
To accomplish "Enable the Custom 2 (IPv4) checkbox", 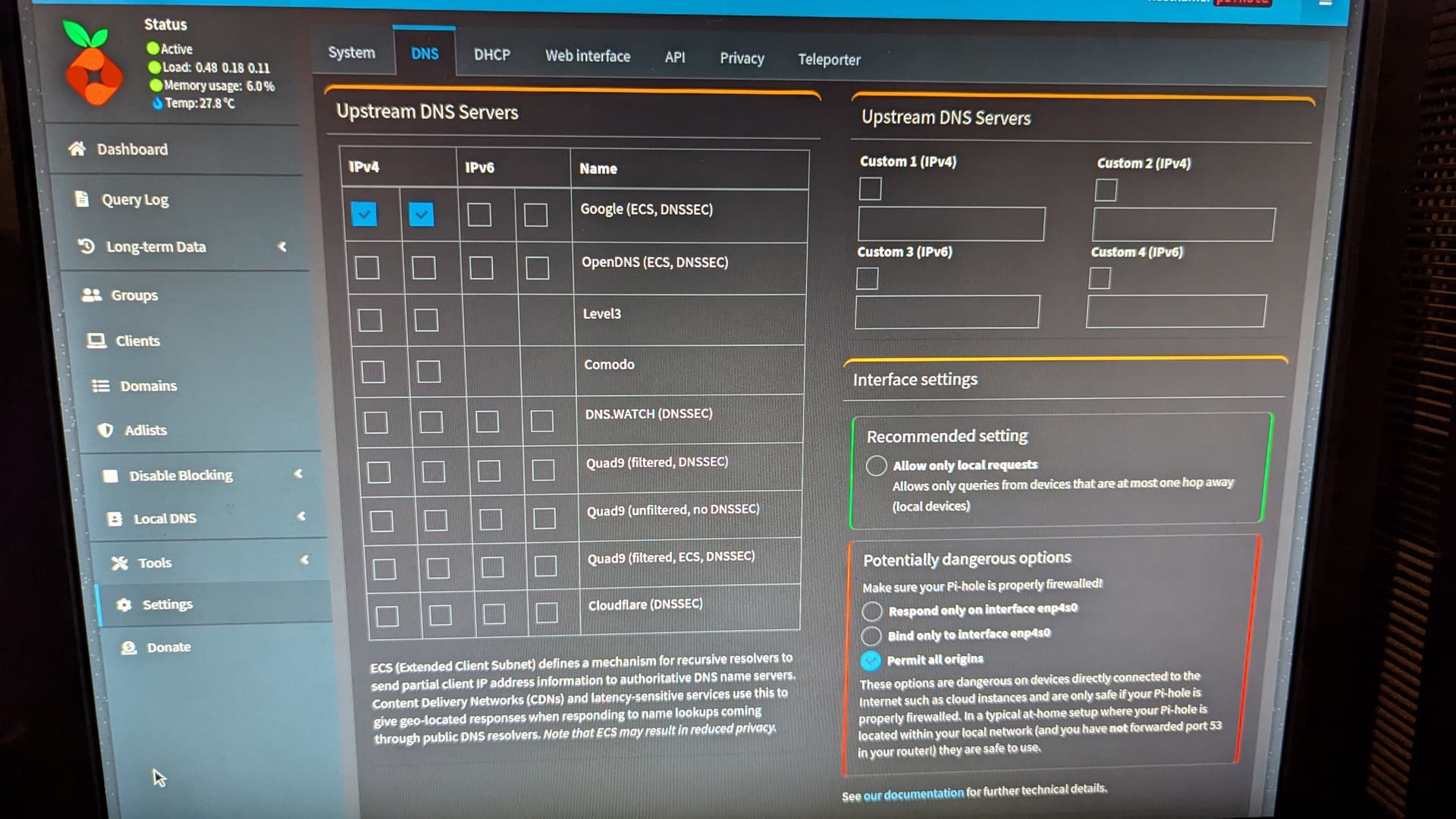I will coord(1106,190).
